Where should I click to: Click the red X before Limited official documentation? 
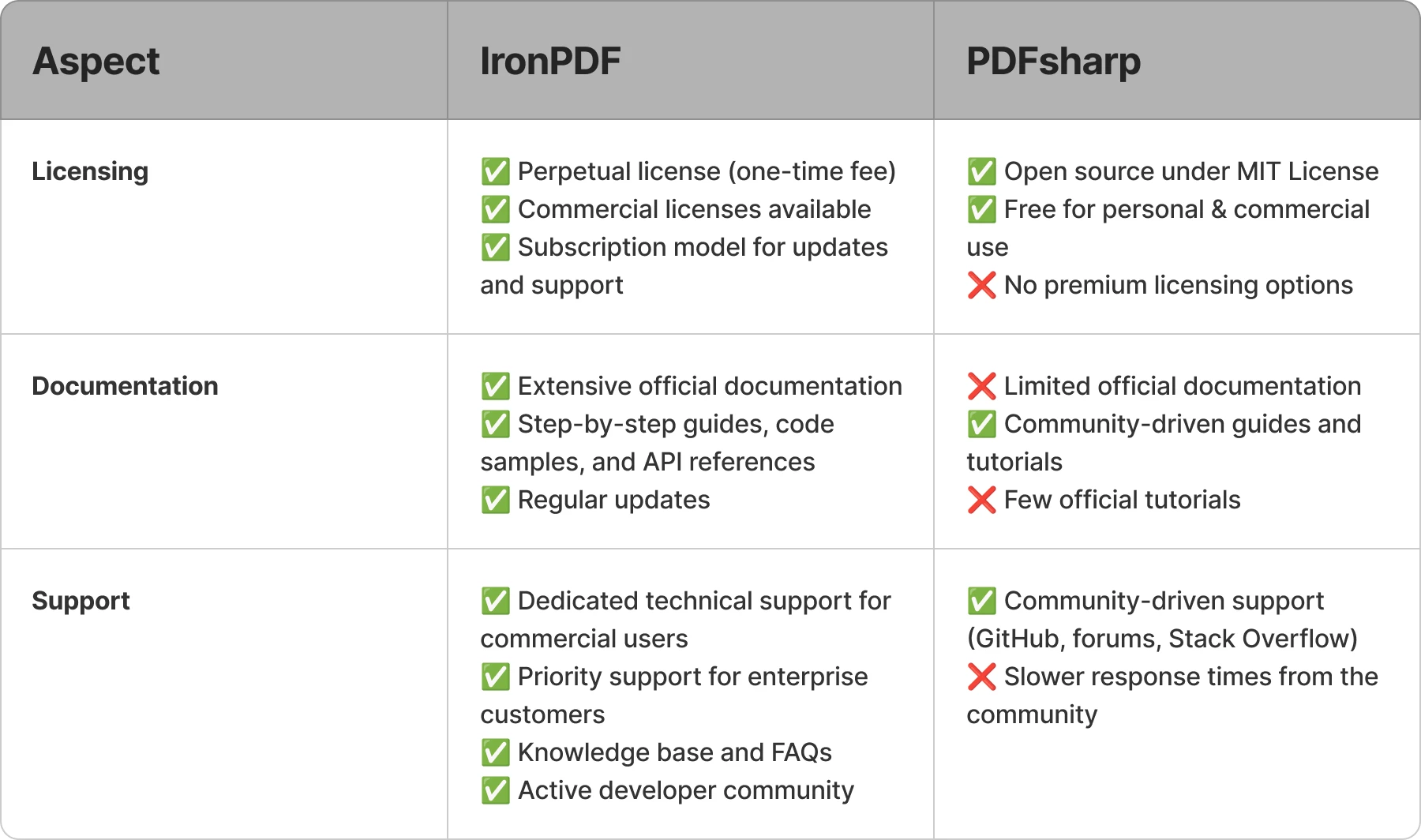click(981, 386)
